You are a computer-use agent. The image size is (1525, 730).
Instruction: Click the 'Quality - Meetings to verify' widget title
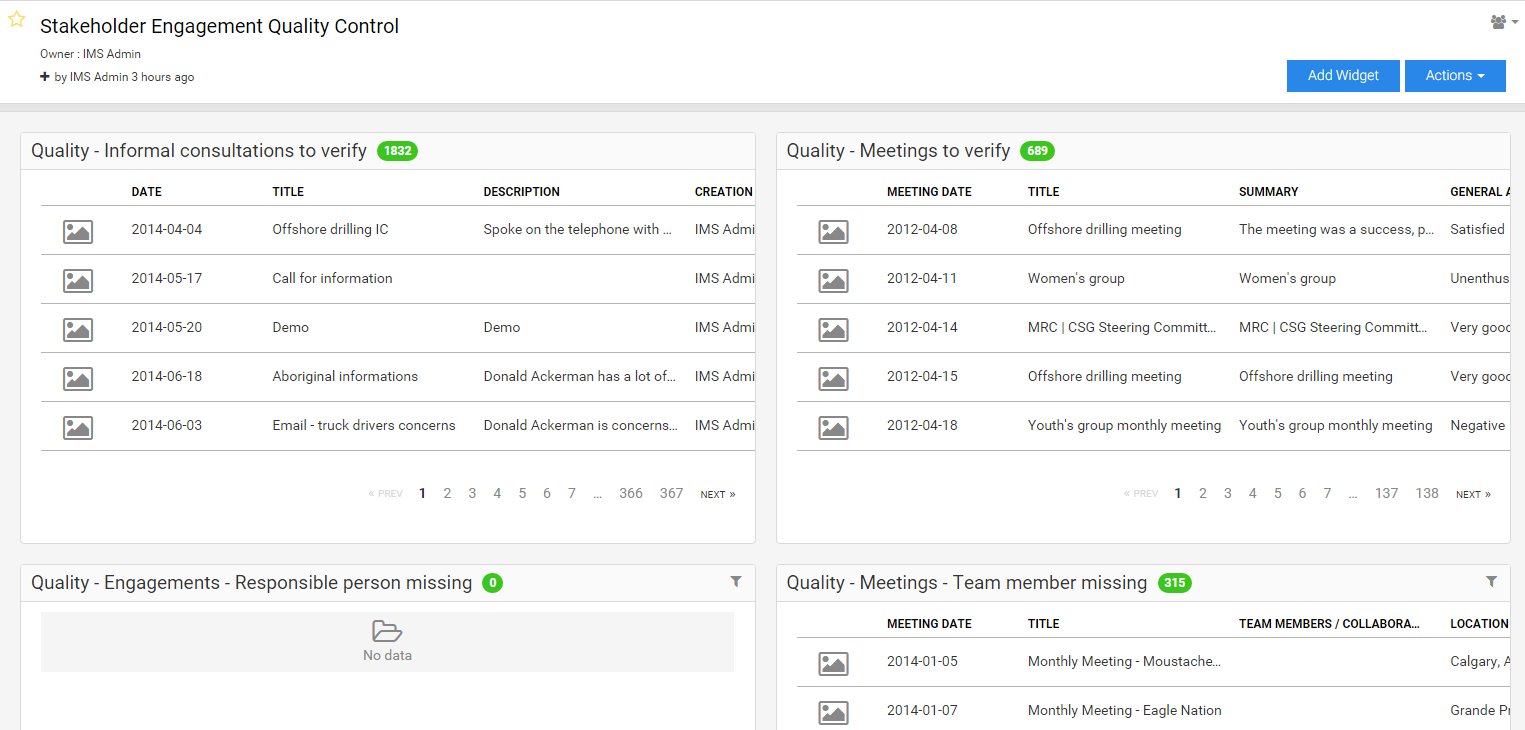pos(898,151)
